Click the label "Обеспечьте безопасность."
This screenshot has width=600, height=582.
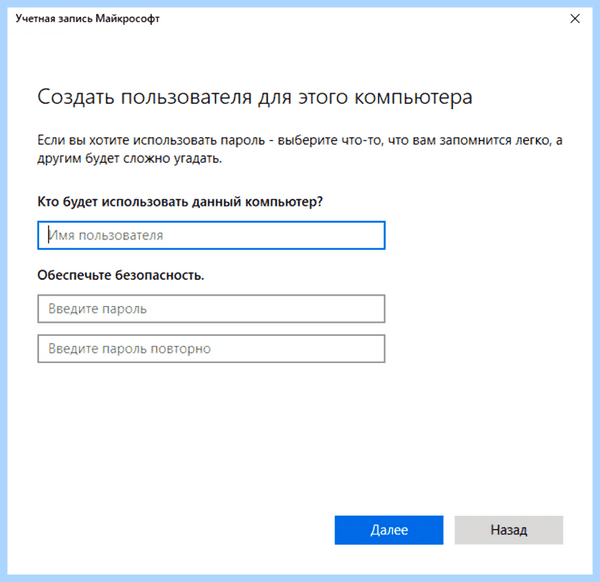(x=121, y=275)
